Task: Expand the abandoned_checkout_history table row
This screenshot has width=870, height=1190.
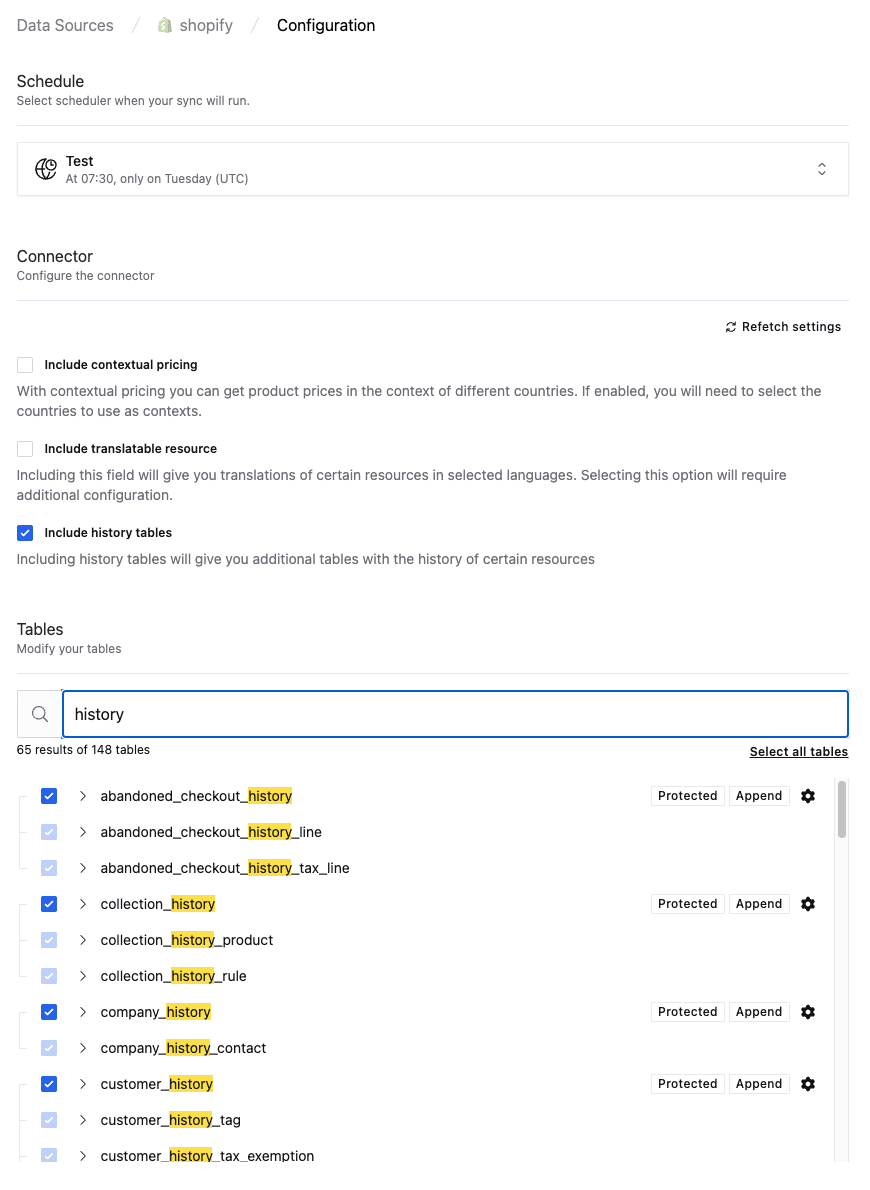Action: (x=82, y=795)
